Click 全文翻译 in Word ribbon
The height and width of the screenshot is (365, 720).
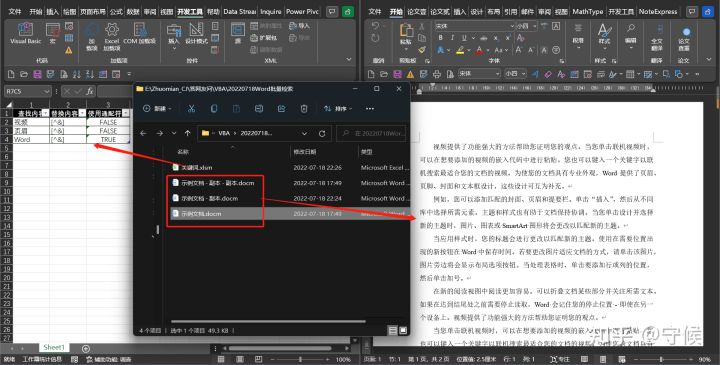(657, 39)
